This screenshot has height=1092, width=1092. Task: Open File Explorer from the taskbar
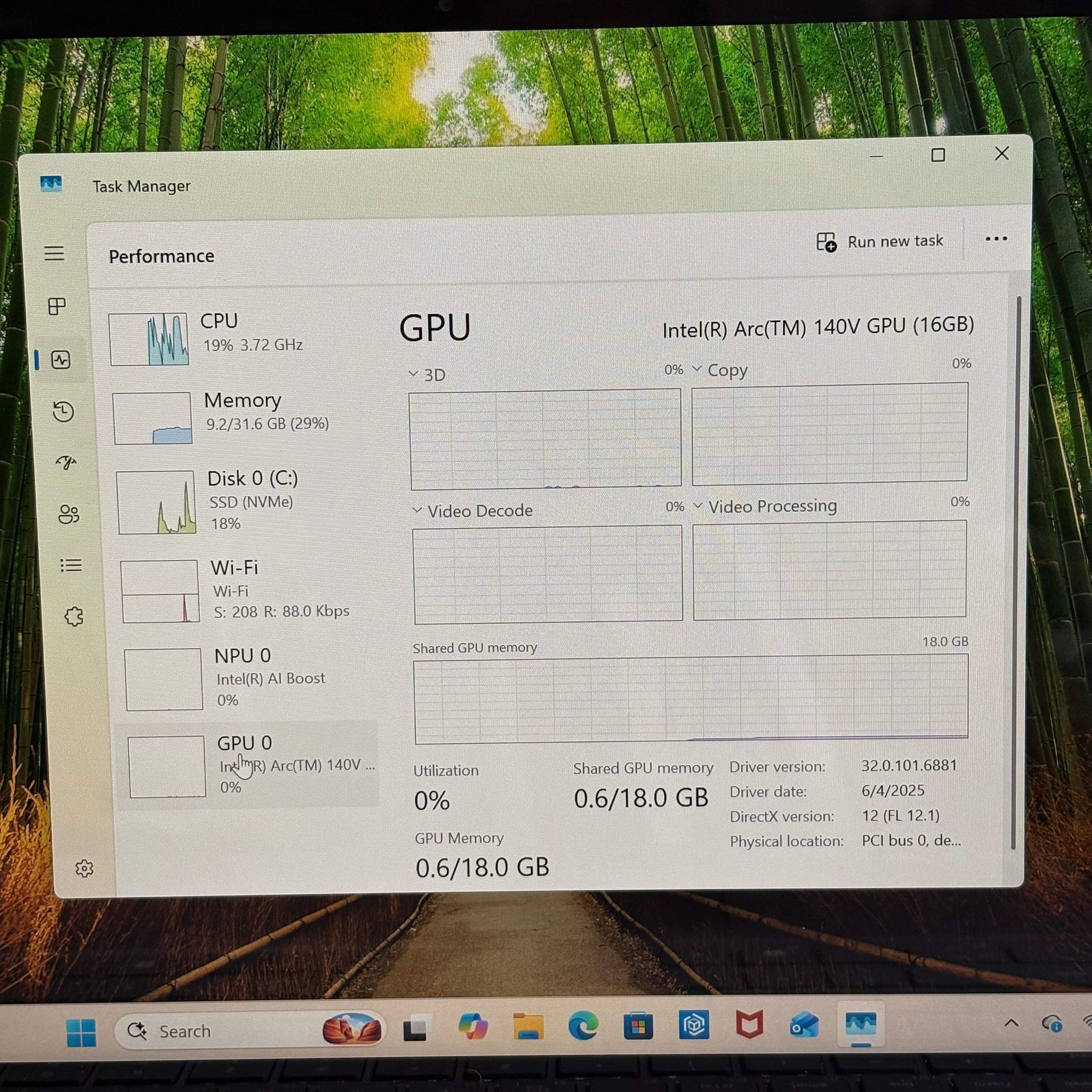tap(528, 1026)
